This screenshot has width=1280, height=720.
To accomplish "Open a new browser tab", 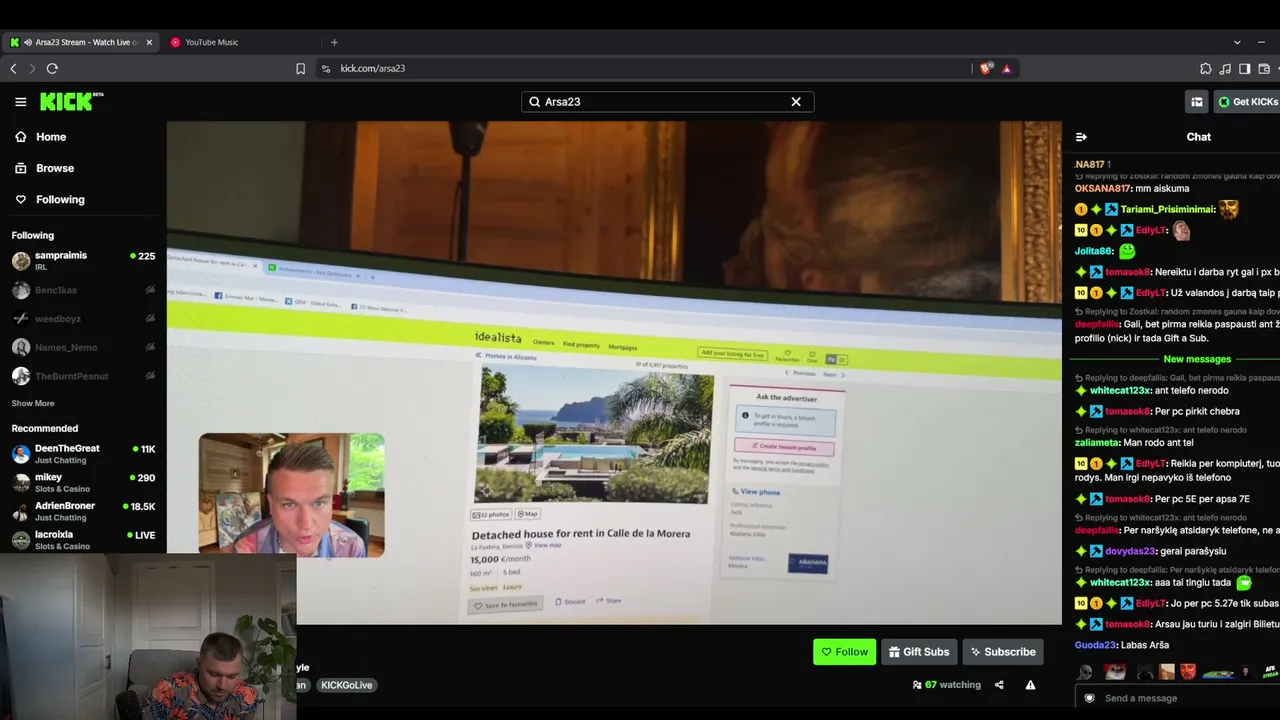I will (334, 42).
